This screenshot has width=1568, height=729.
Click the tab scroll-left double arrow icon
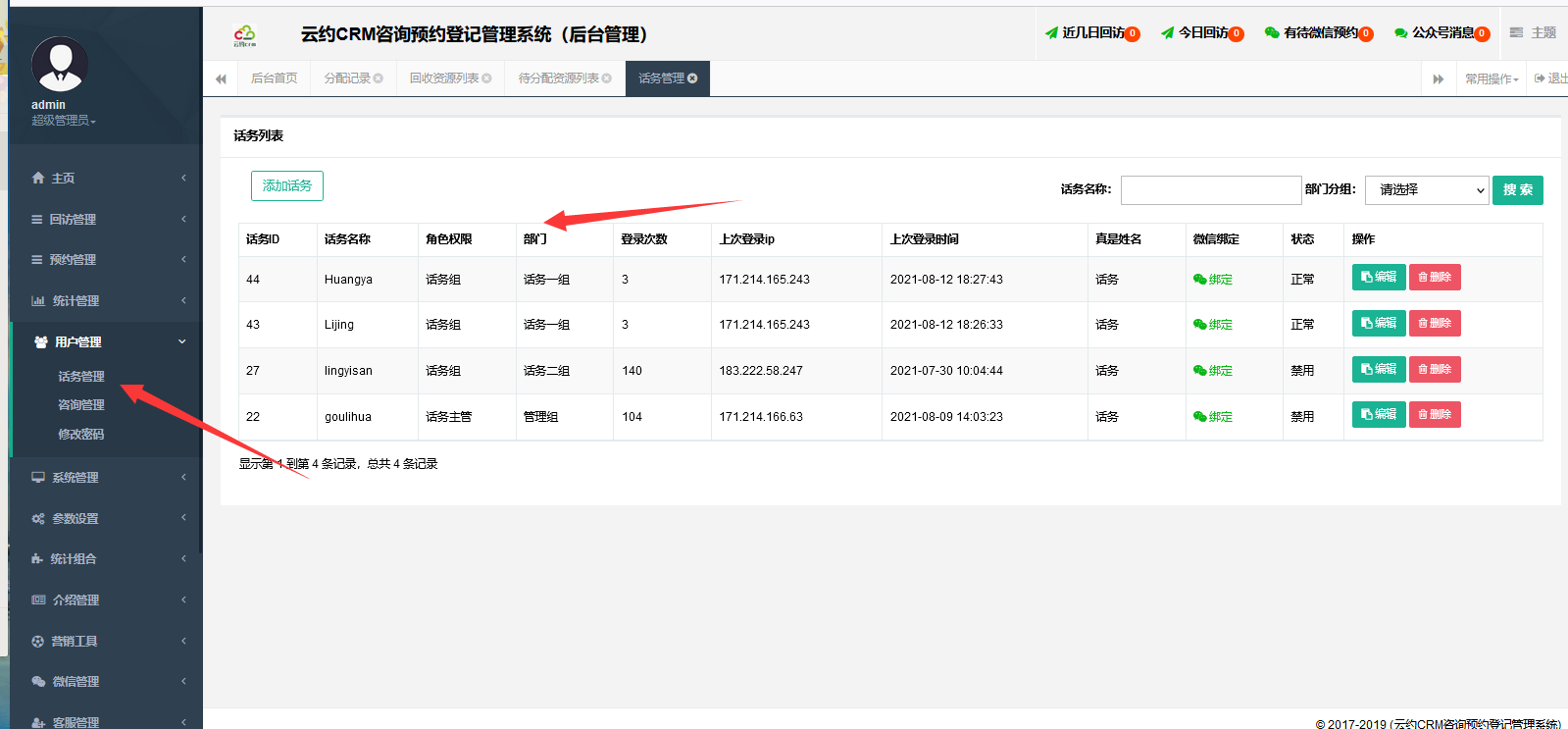[x=221, y=78]
